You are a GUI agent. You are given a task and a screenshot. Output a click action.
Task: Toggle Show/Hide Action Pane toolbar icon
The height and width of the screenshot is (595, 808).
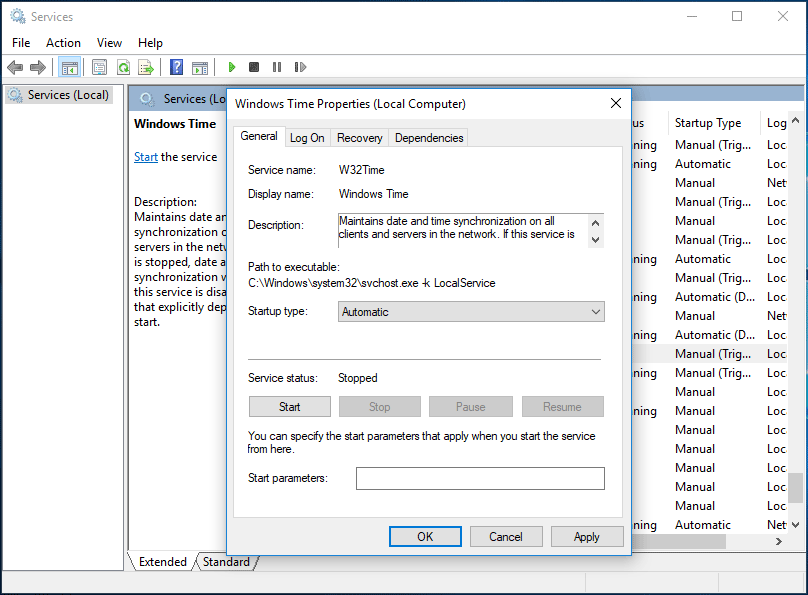(200, 67)
